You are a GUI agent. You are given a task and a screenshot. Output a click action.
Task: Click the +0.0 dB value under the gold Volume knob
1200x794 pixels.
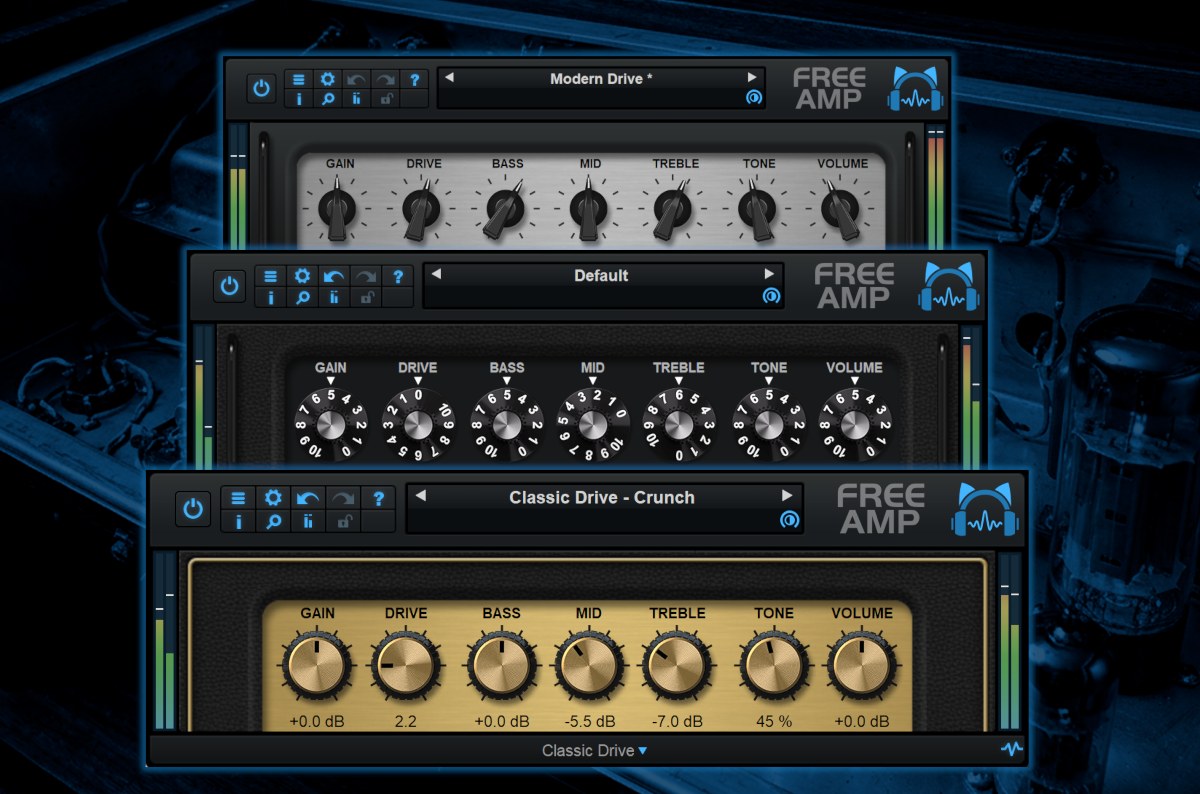[x=862, y=721]
